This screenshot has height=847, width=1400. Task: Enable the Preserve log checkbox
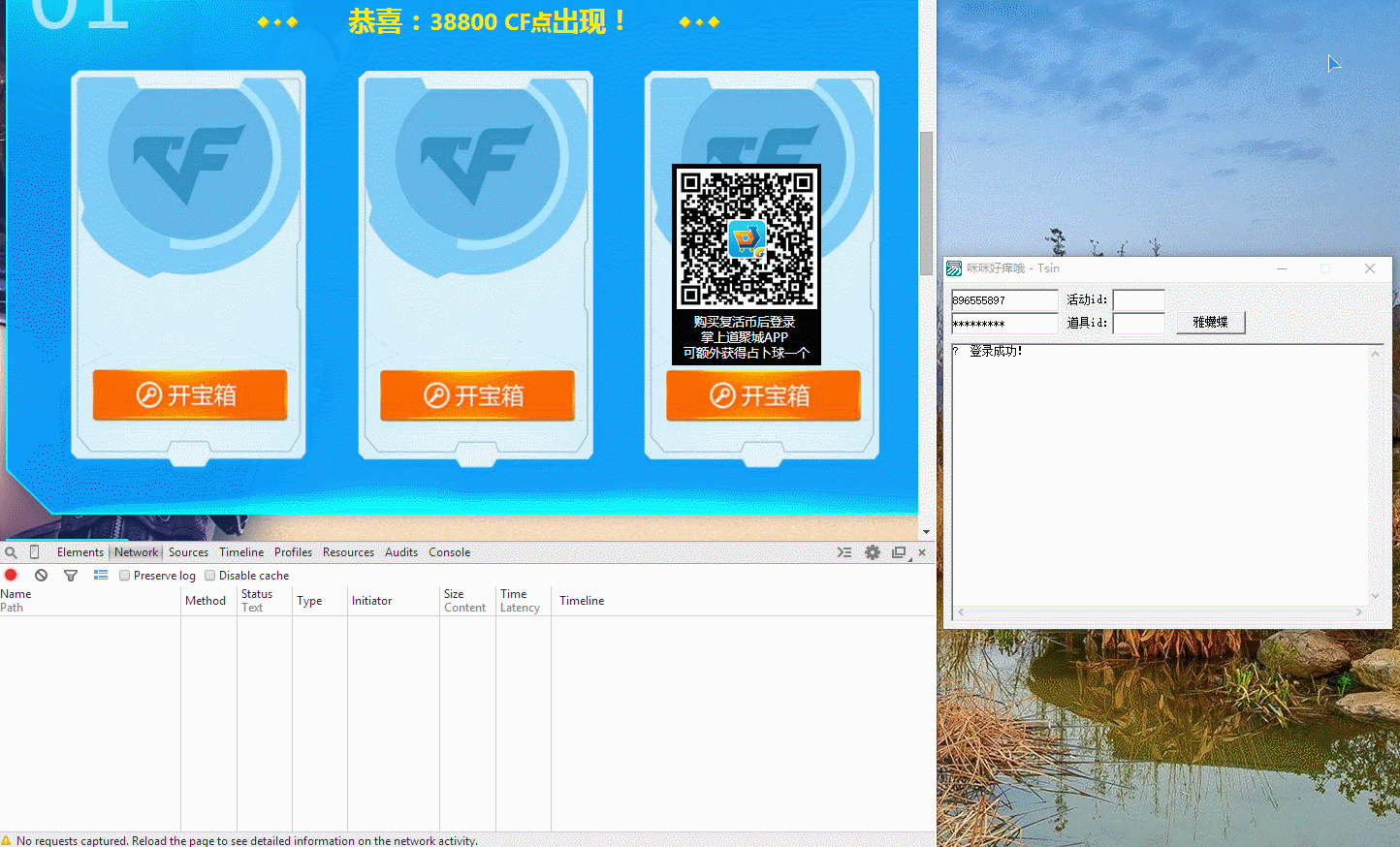[124, 576]
